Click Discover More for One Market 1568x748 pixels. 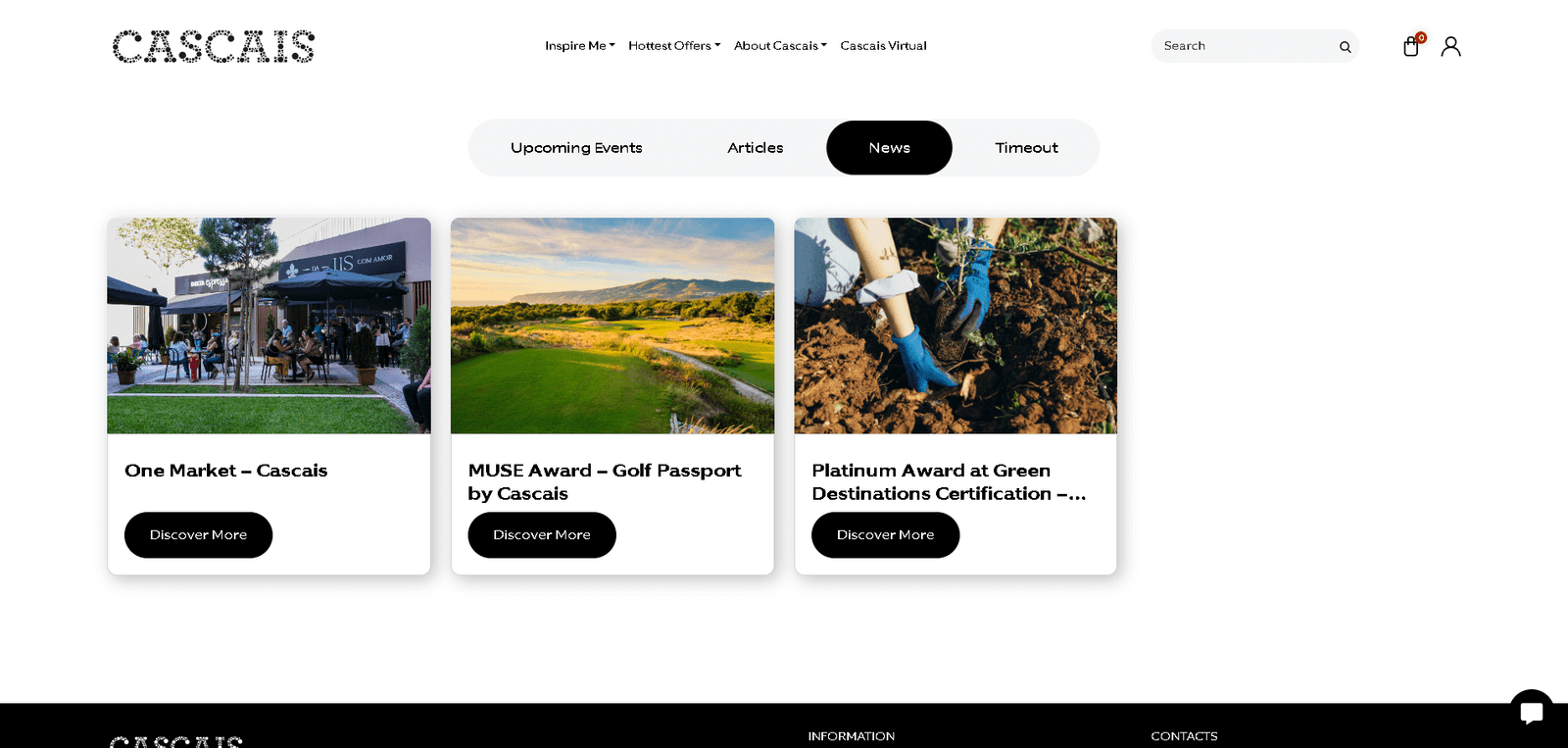click(x=198, y=535)
